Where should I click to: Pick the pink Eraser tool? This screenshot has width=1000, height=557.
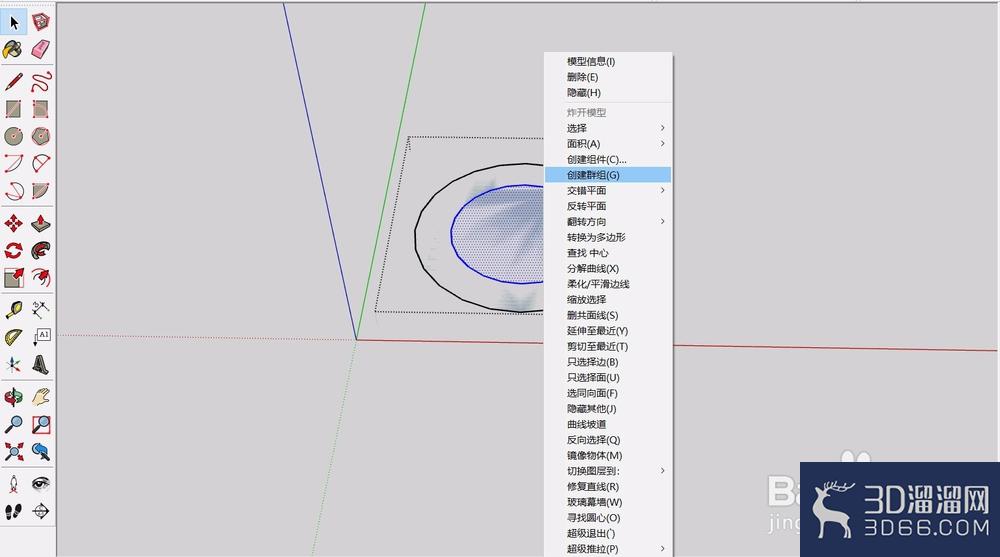click(x=41, y=49)
